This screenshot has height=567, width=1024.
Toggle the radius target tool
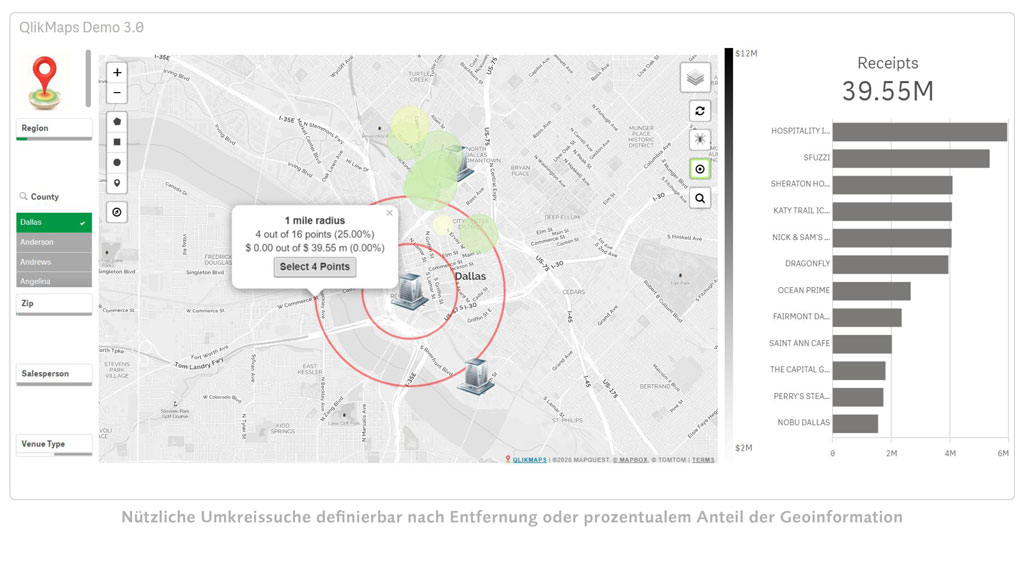pos(700,169)
